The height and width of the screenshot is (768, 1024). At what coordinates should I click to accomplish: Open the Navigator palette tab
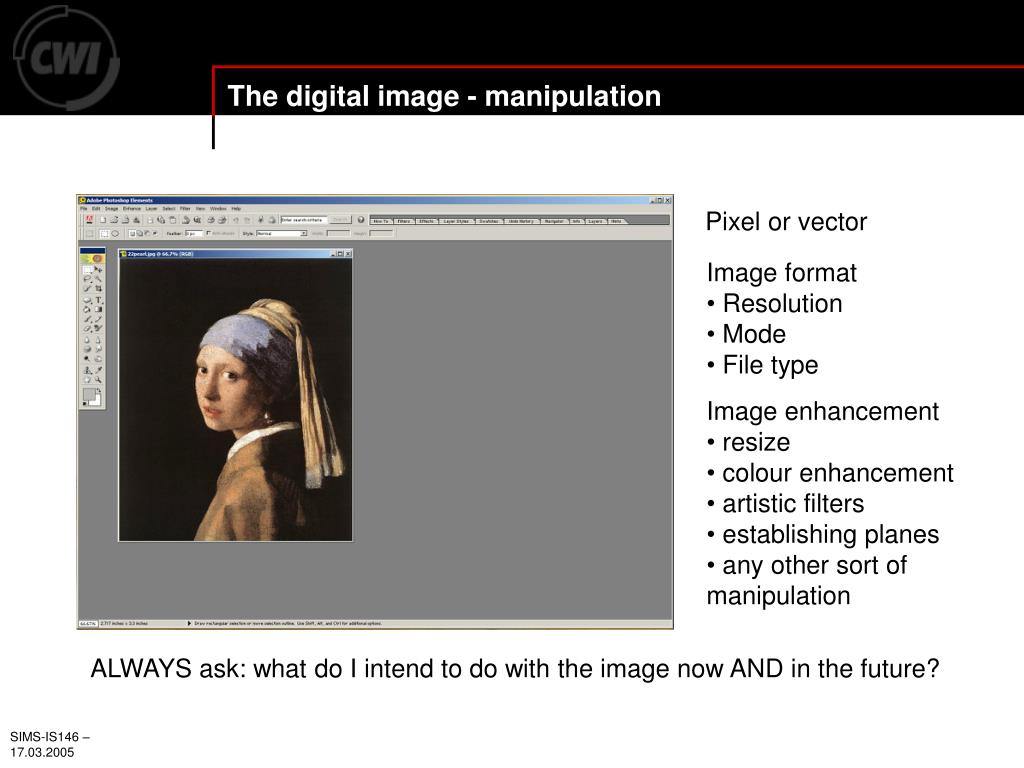tap(554, 221)
